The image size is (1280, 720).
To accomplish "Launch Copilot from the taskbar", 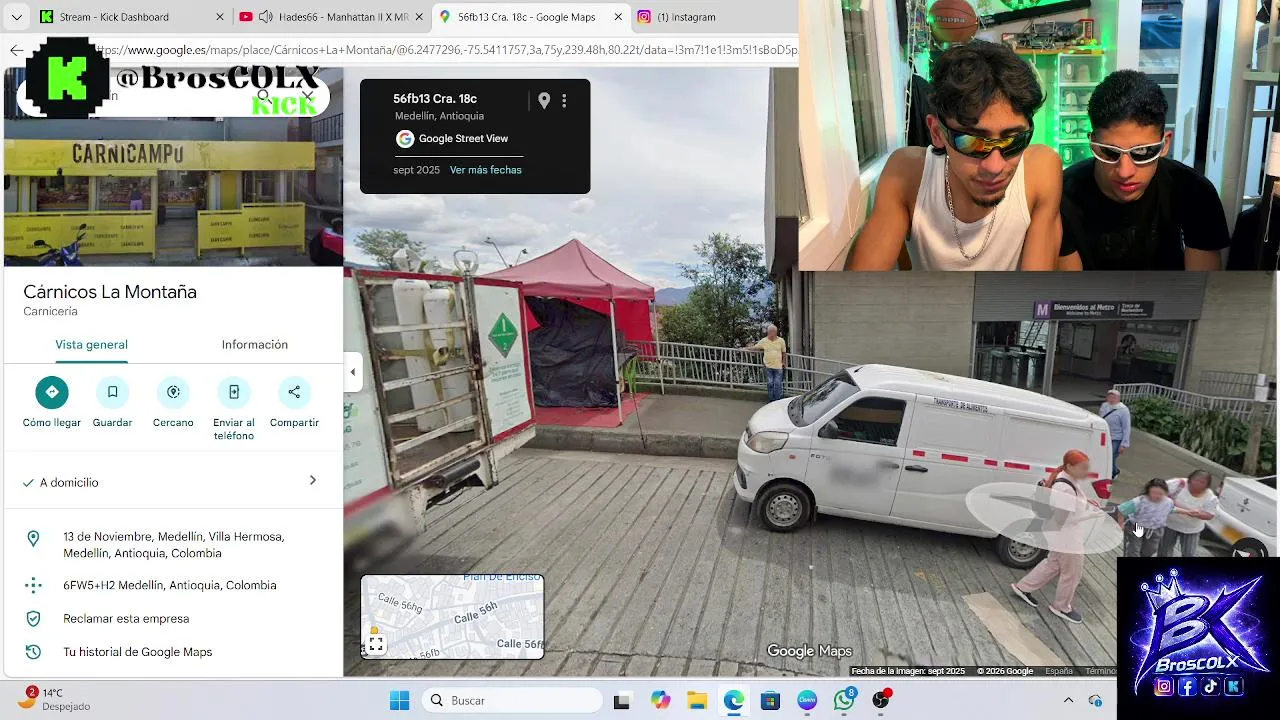I will (660, 700).
